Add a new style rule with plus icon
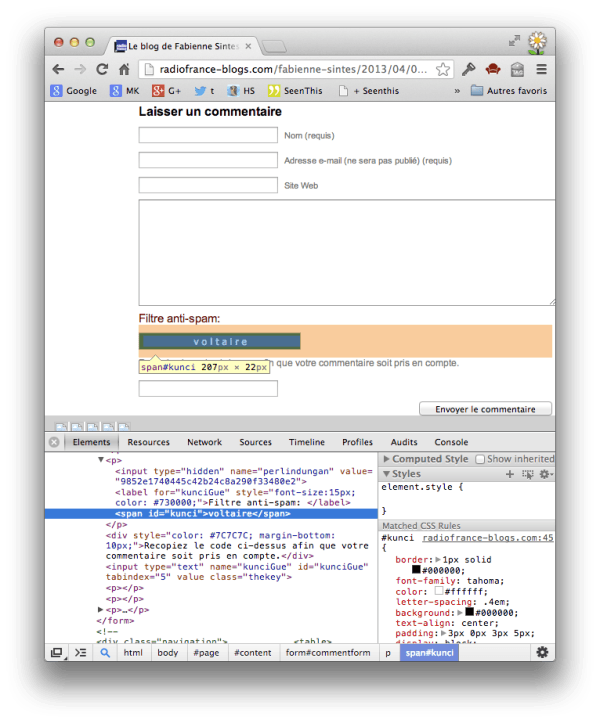Image resolution: width=600 pixels, height=723 pixels. [x=510, y=474]
